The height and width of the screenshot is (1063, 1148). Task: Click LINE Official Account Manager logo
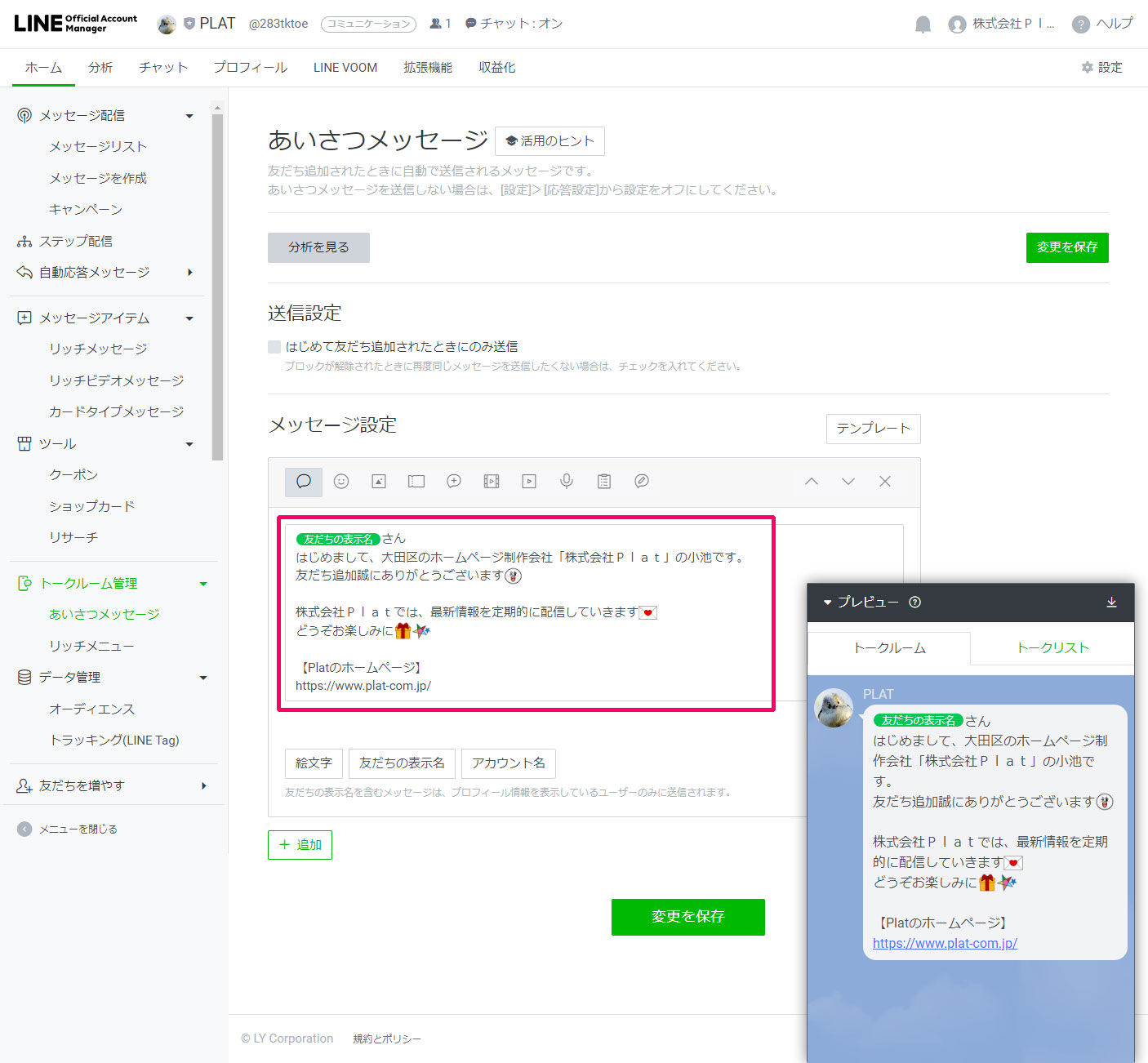point(76,24)
